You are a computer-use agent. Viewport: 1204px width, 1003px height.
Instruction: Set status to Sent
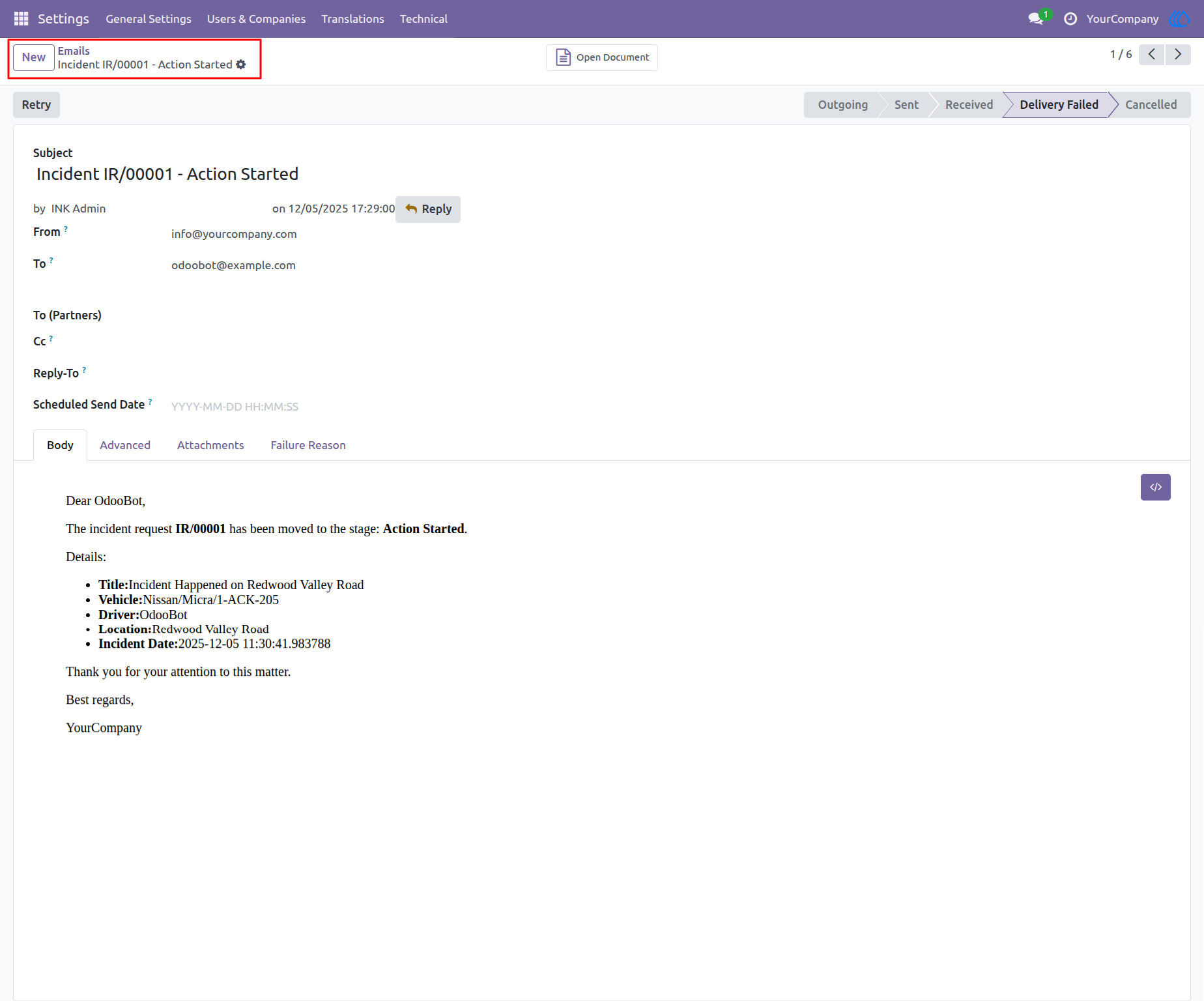906,105
